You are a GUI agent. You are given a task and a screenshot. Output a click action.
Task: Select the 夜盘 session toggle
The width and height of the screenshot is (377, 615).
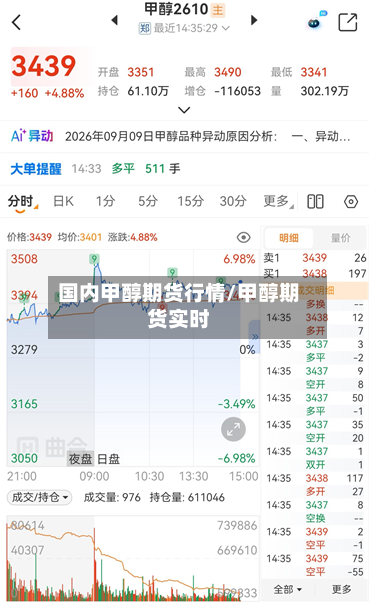pyautogui.click(x=80, y=459)
